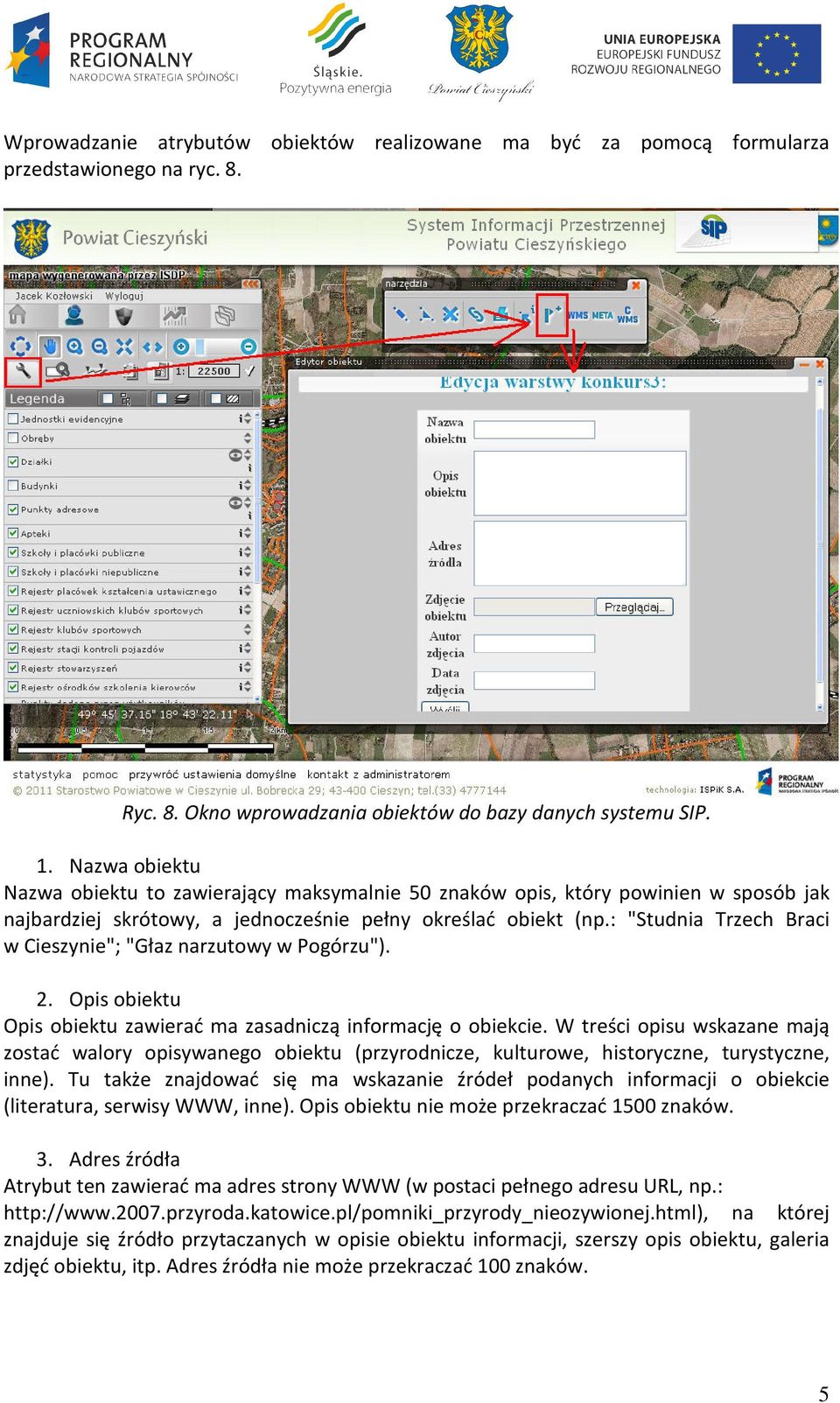Click the Opis obiektu text area
Screen dimensions: 840x1403
580,482
